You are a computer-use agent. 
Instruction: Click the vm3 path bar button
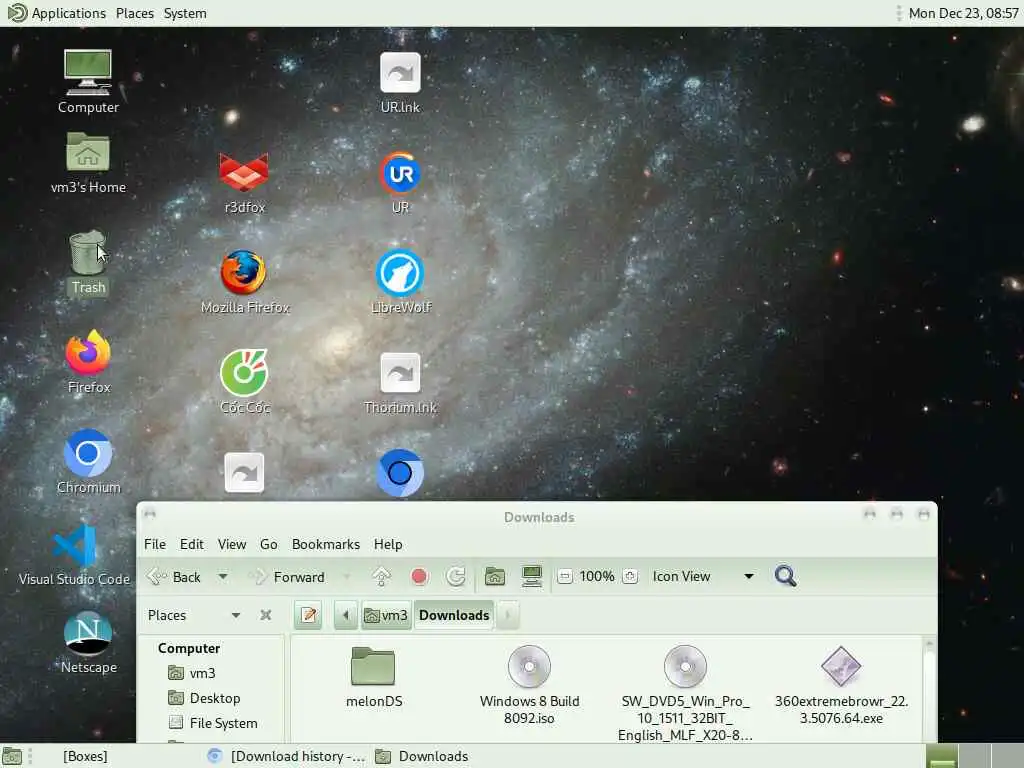point(386,615)
